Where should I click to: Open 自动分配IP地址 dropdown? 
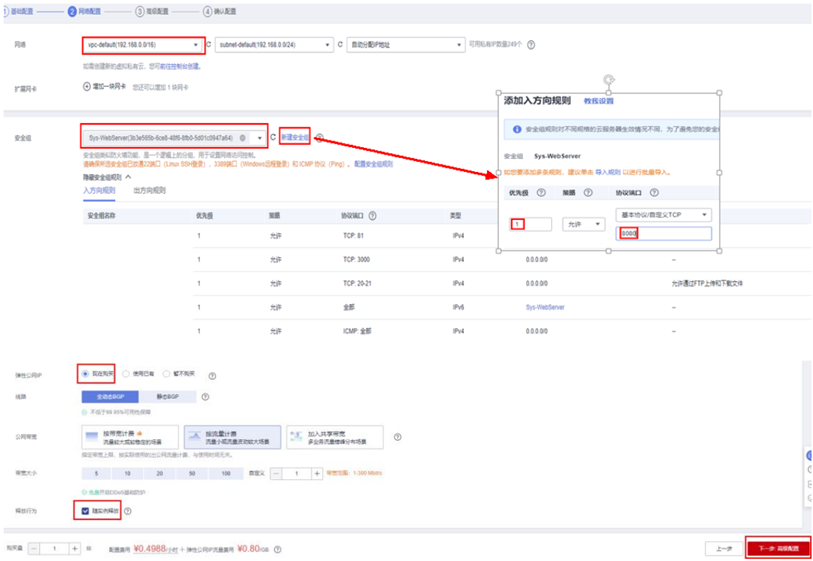click(x=405, y=45)
